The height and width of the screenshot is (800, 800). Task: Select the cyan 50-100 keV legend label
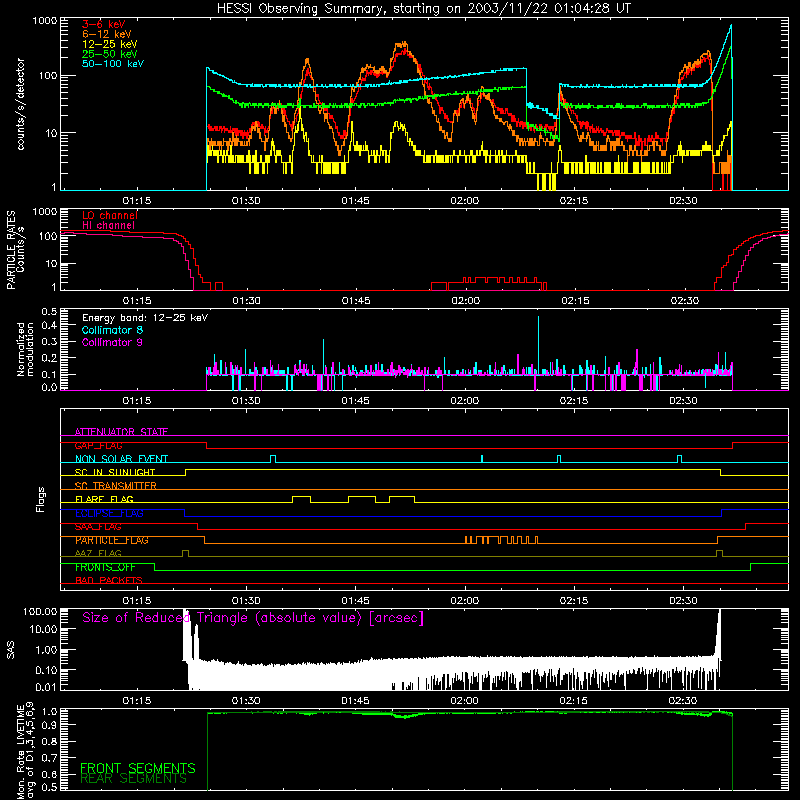113,64
